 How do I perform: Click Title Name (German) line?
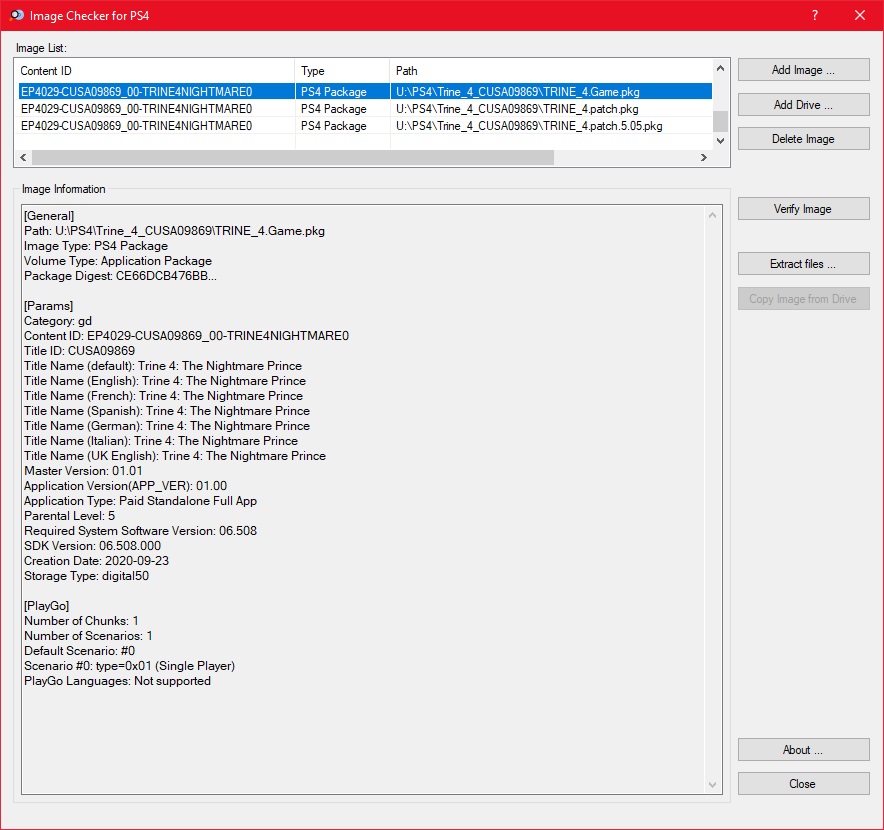tap(167, 426)
